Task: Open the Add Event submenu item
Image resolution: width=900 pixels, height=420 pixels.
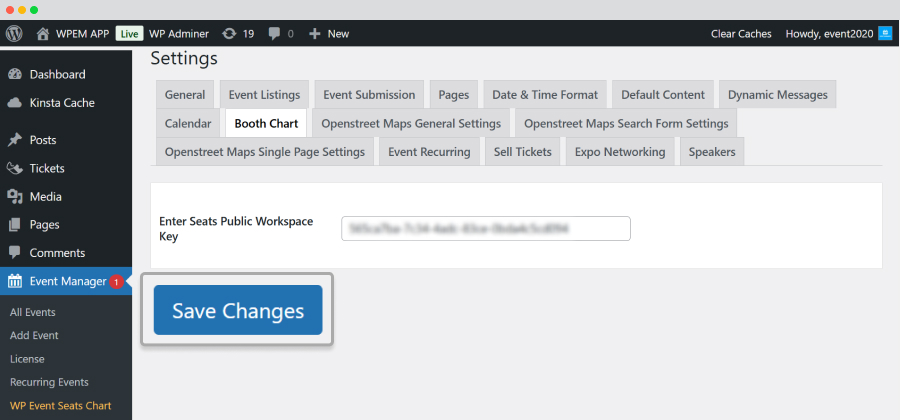Action: tap(34, 335)
